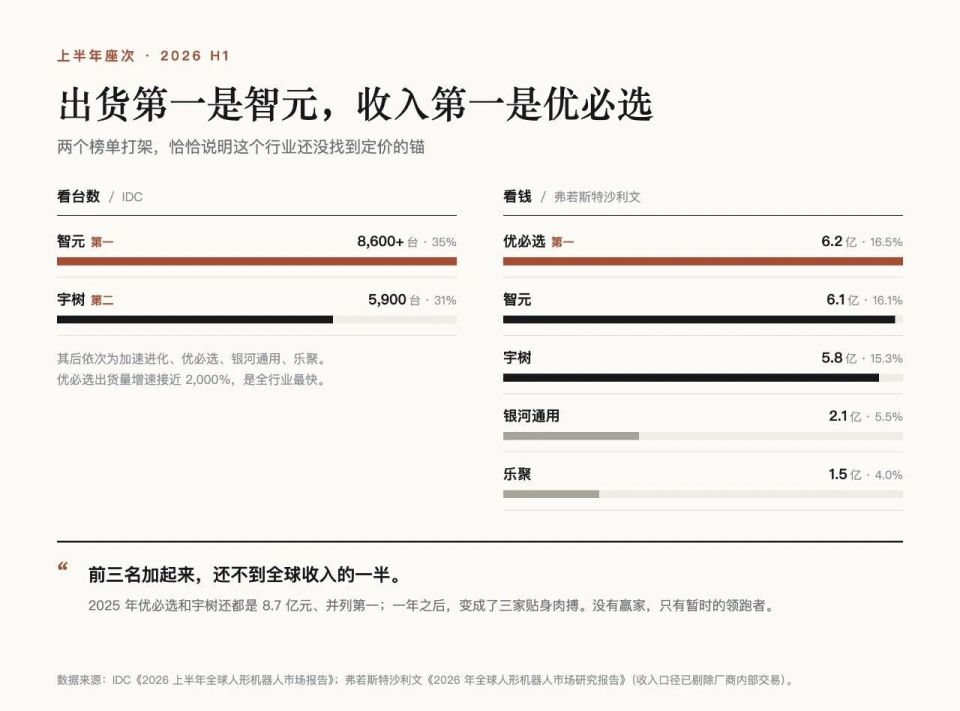Click the quote '前三名加起来，还不到全球收入的一半。'
Screen dimensions: 960x711
(x=246, y=574)
